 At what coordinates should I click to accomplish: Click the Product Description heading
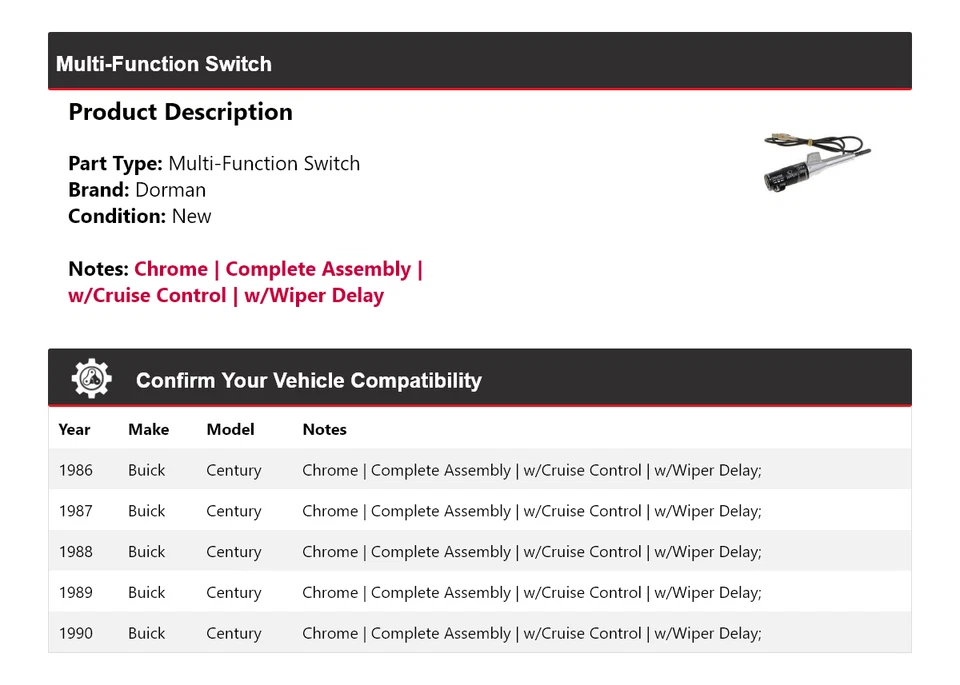[x=180, y=112]
